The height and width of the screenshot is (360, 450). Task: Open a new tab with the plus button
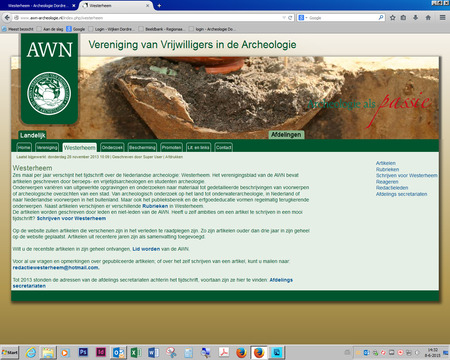coord(159,5)
